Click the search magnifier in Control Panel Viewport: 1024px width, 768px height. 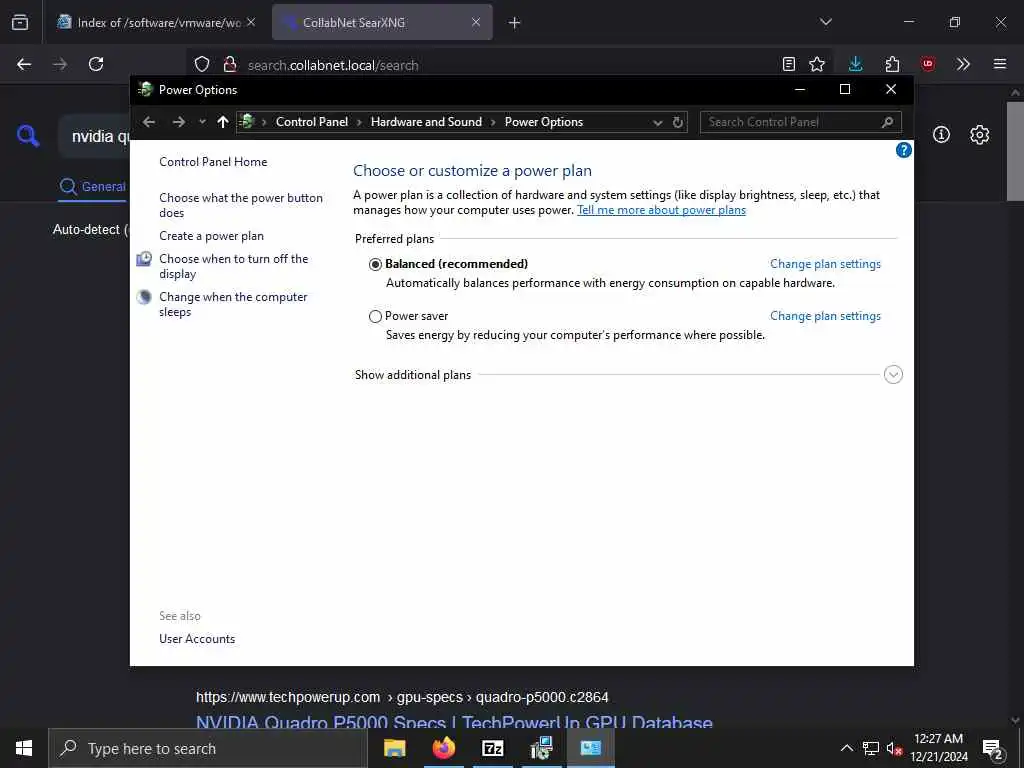(x=887, y=122)
